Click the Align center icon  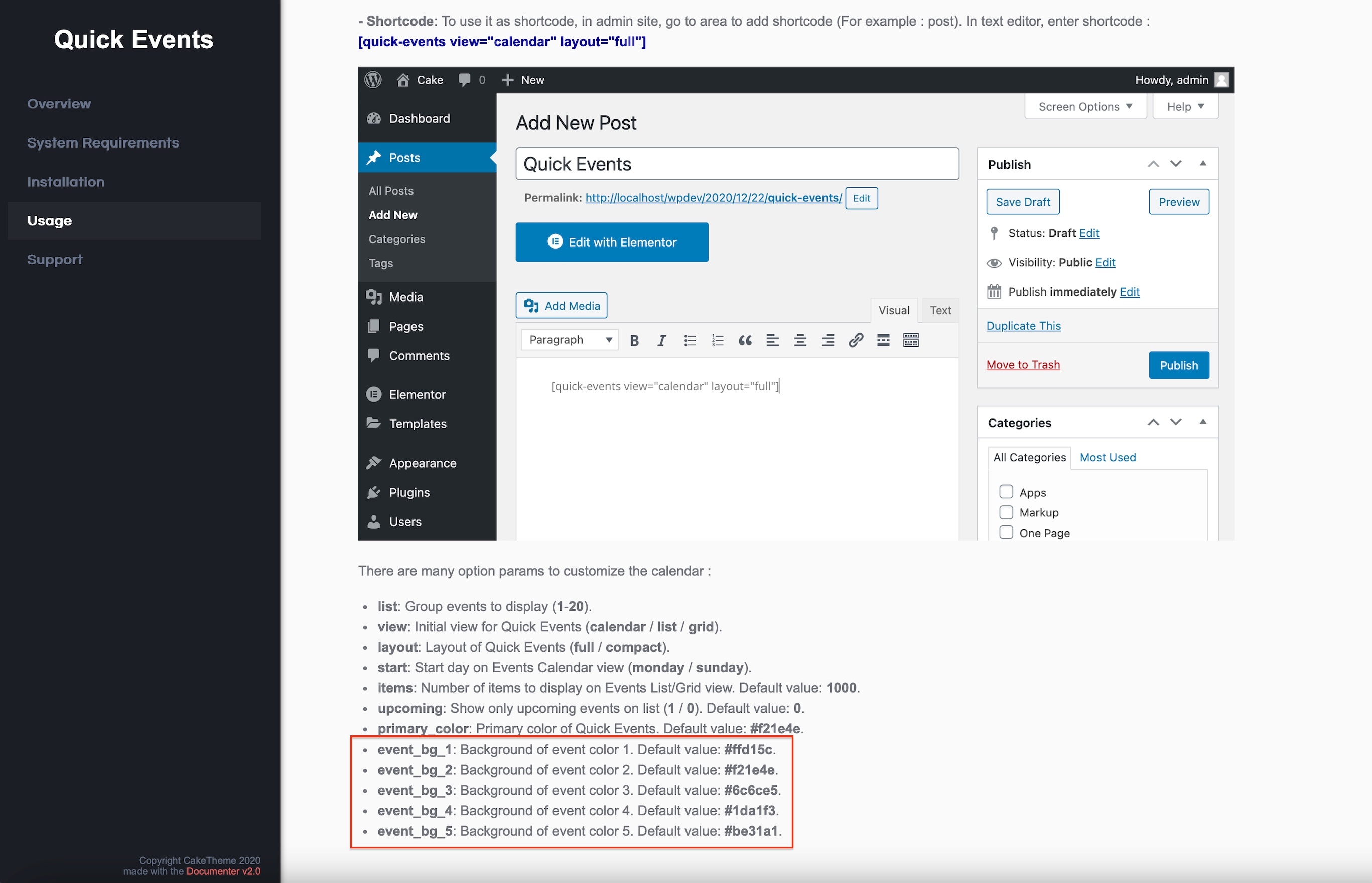(800, 341)
